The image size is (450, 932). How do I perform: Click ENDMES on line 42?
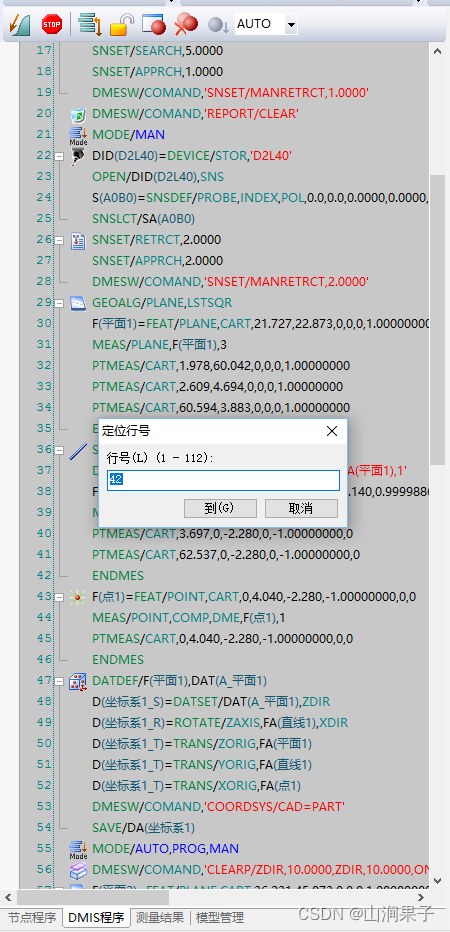[118, 575]
